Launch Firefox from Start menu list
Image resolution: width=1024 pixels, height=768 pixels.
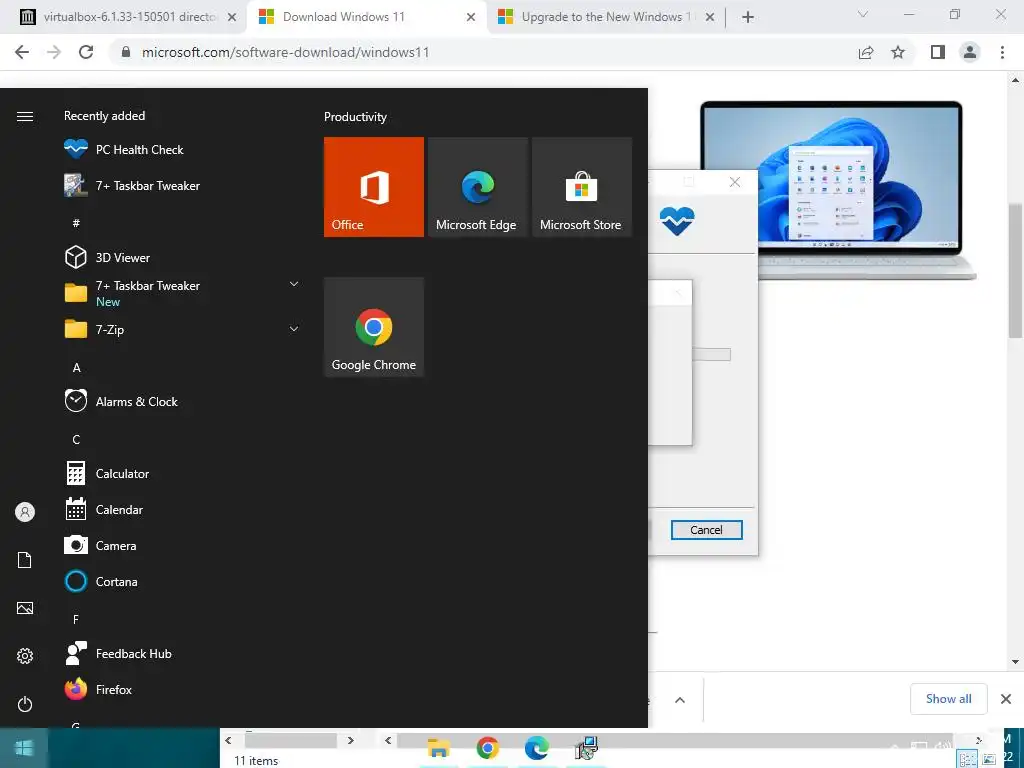click(x=98, y=689)
